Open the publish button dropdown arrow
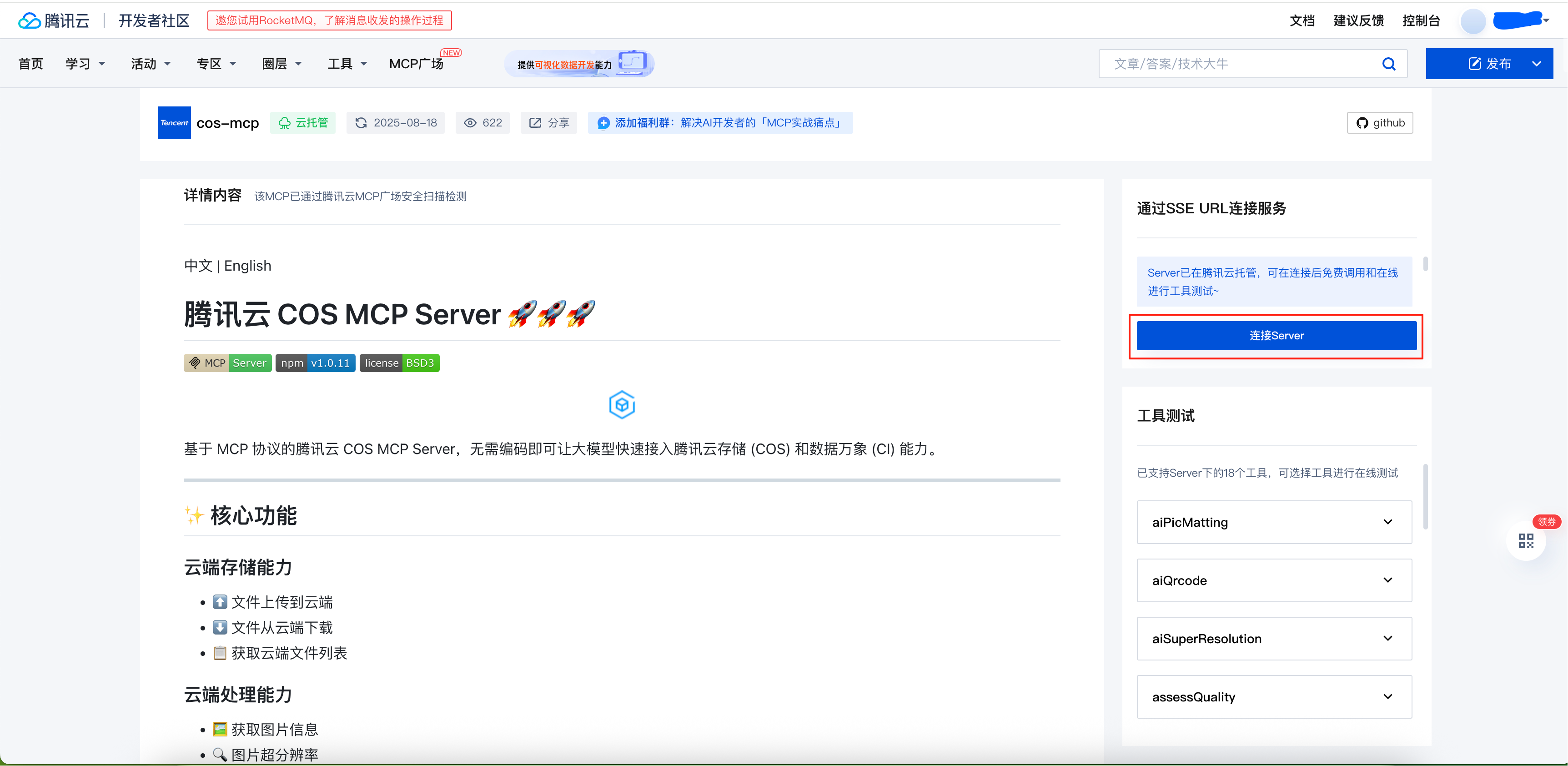The image size is (1568, 766). coord(1536,64)
